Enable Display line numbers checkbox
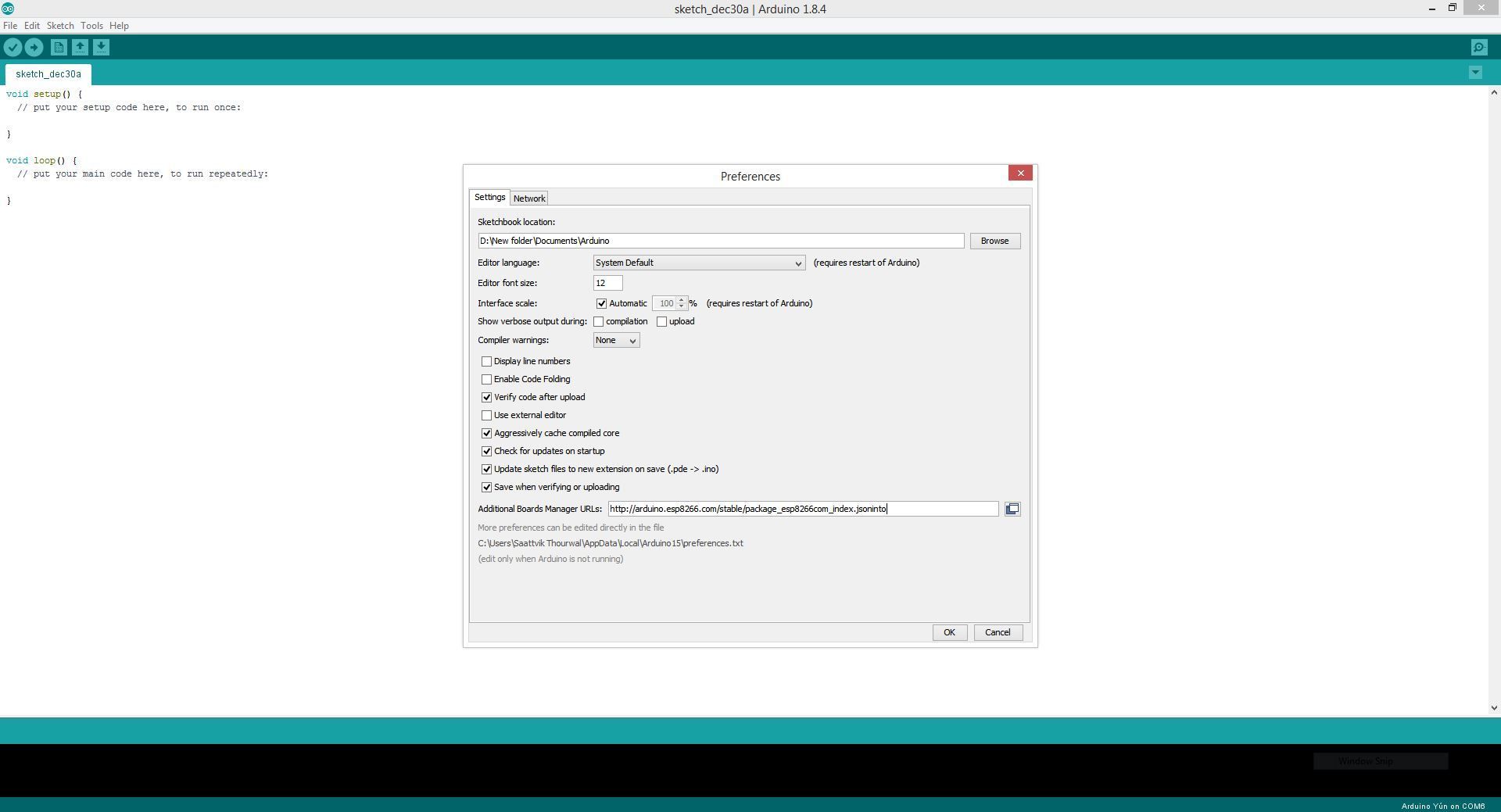Image resolution: width=1501 pixels, height=812 pixels. click(486, 362)
